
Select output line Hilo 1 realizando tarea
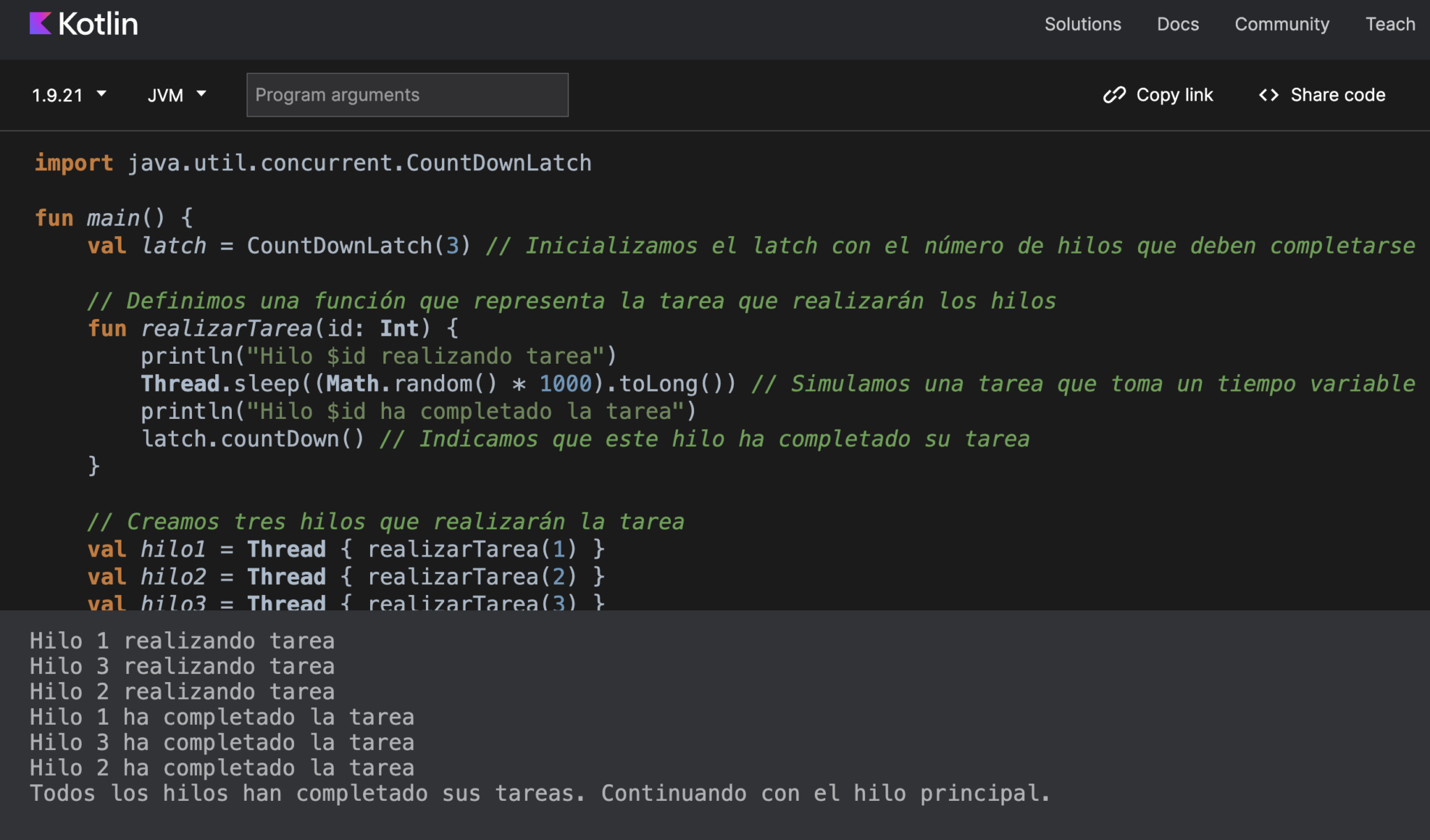[182, 640]
